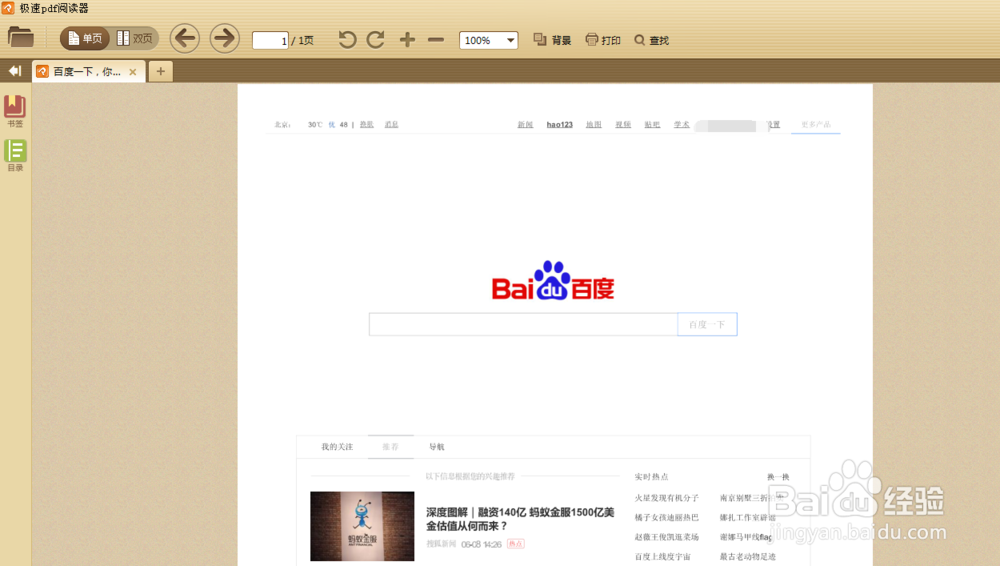Switch to single page view (单页)

tap(85, 39)
